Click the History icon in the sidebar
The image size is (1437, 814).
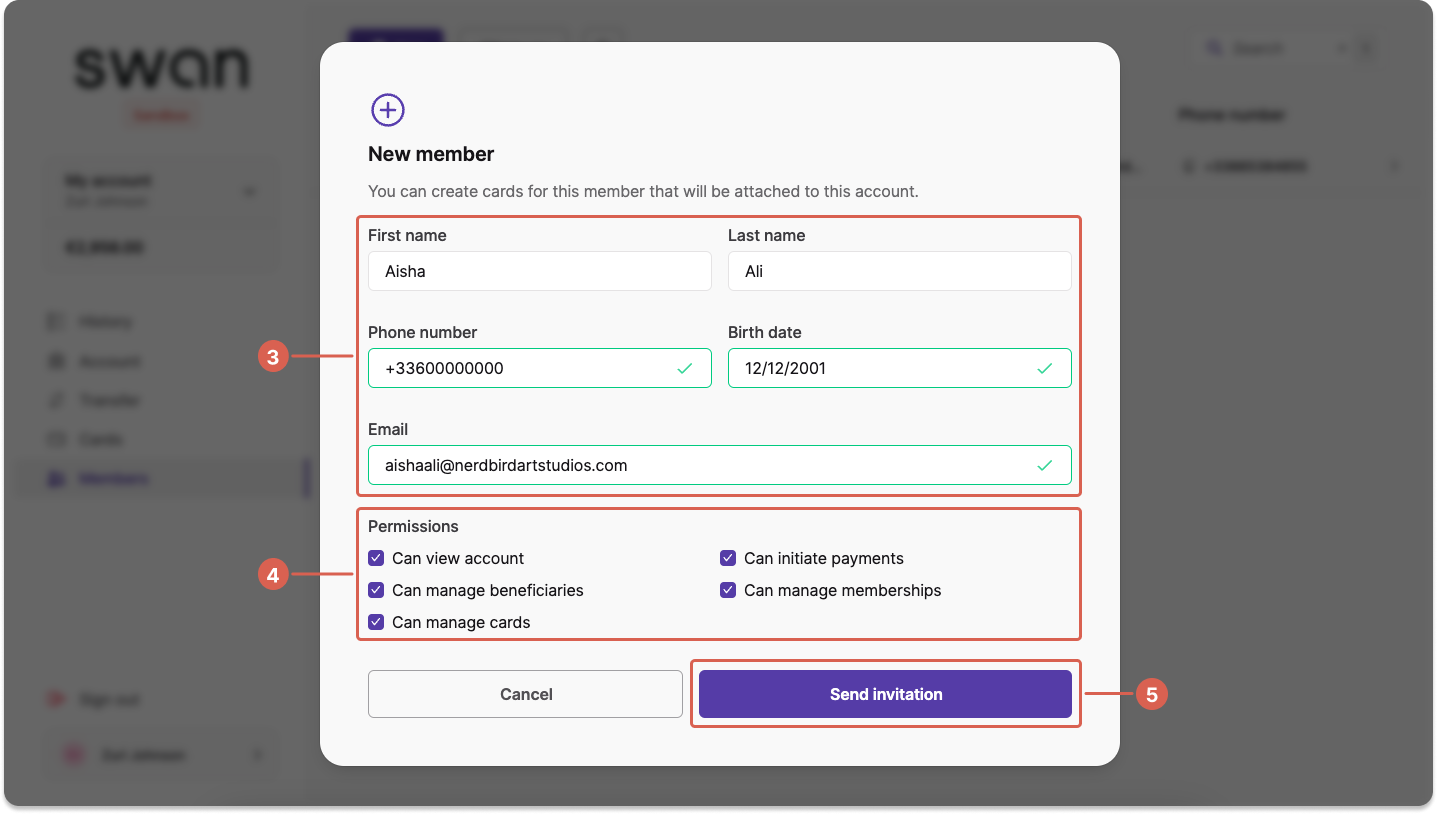tap(56, 322)
